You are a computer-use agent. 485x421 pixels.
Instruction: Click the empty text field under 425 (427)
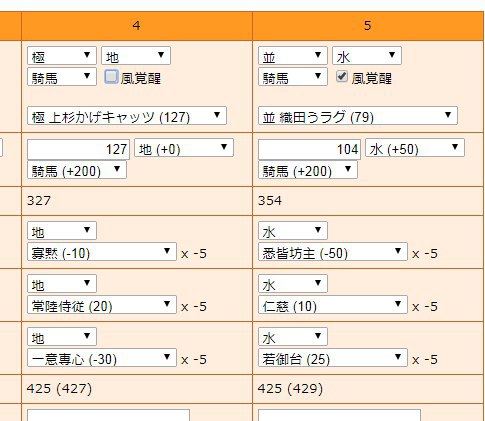pos(108,416)
